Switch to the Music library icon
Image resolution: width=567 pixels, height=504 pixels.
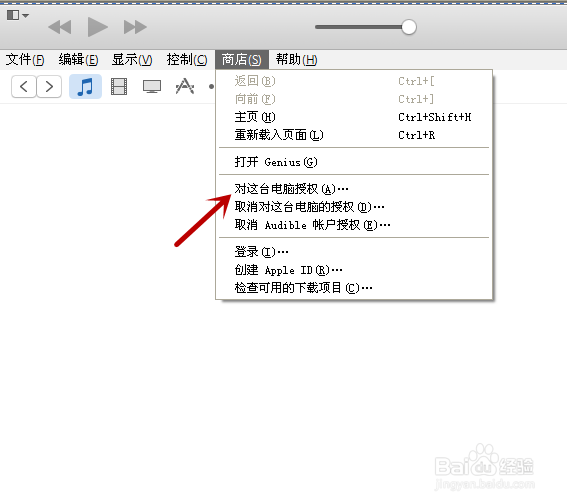click(85, 86)
